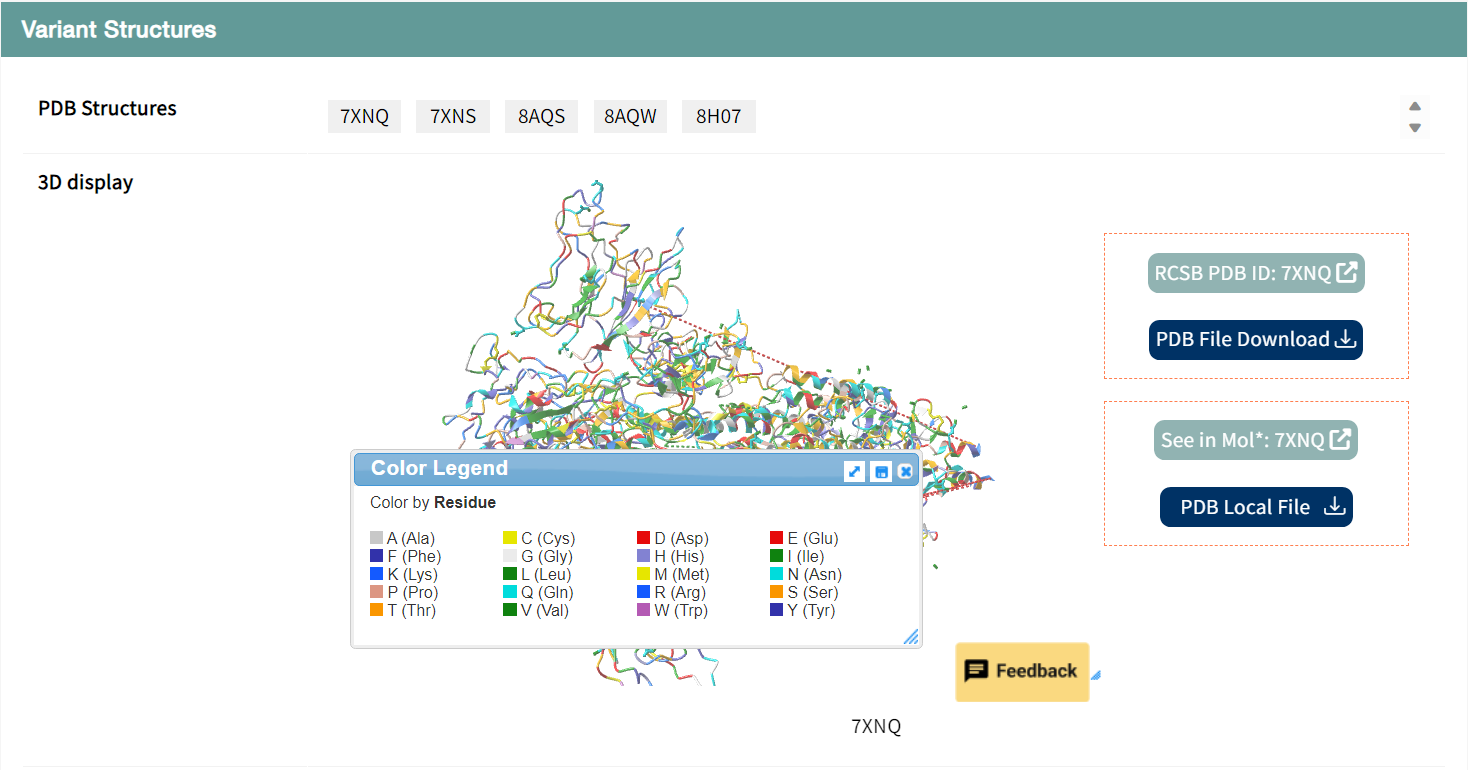Choose the 8AQS PDB structure

coord(541,116)
